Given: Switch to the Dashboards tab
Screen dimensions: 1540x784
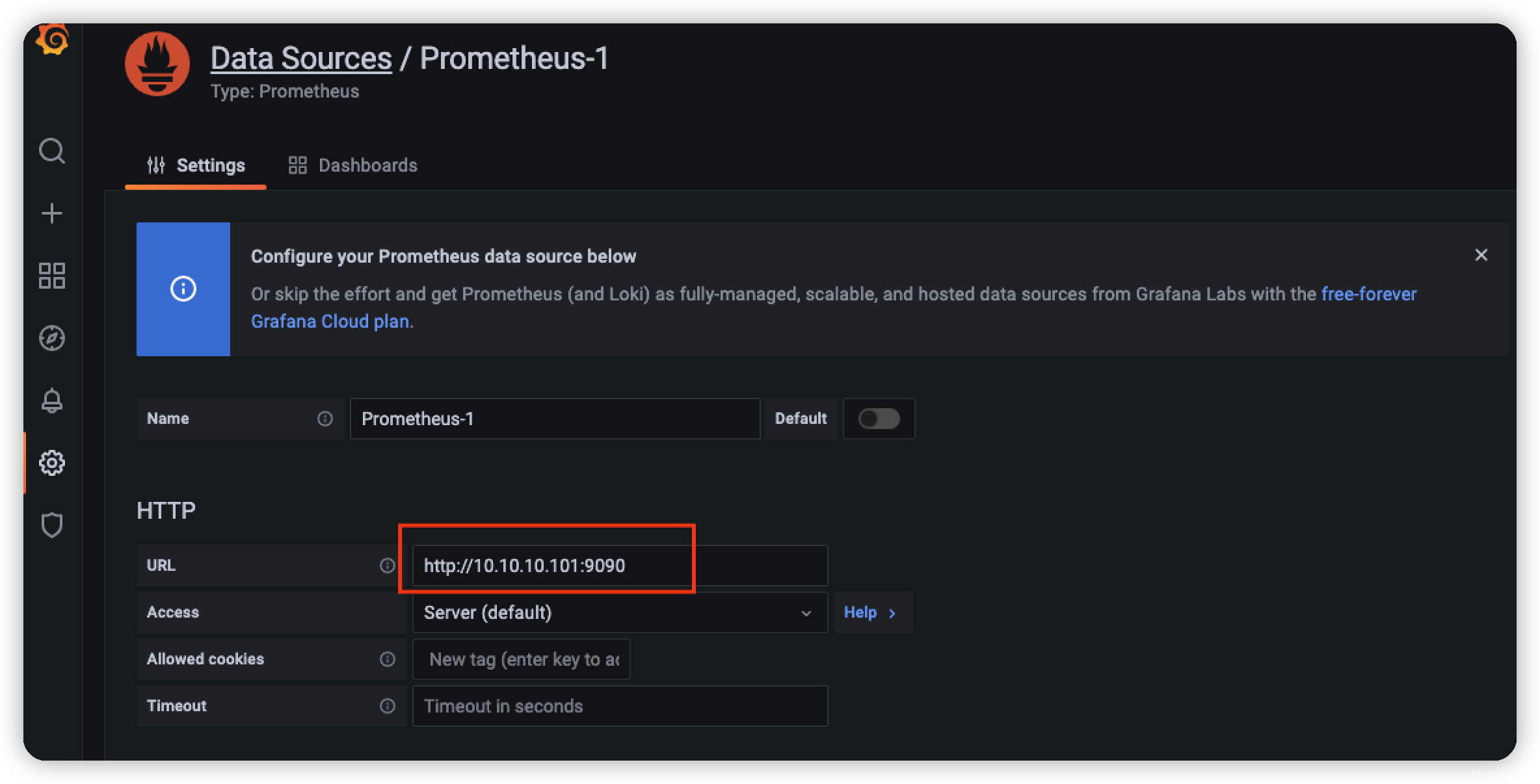Looking at the screenshot, I should pos(353,165).
